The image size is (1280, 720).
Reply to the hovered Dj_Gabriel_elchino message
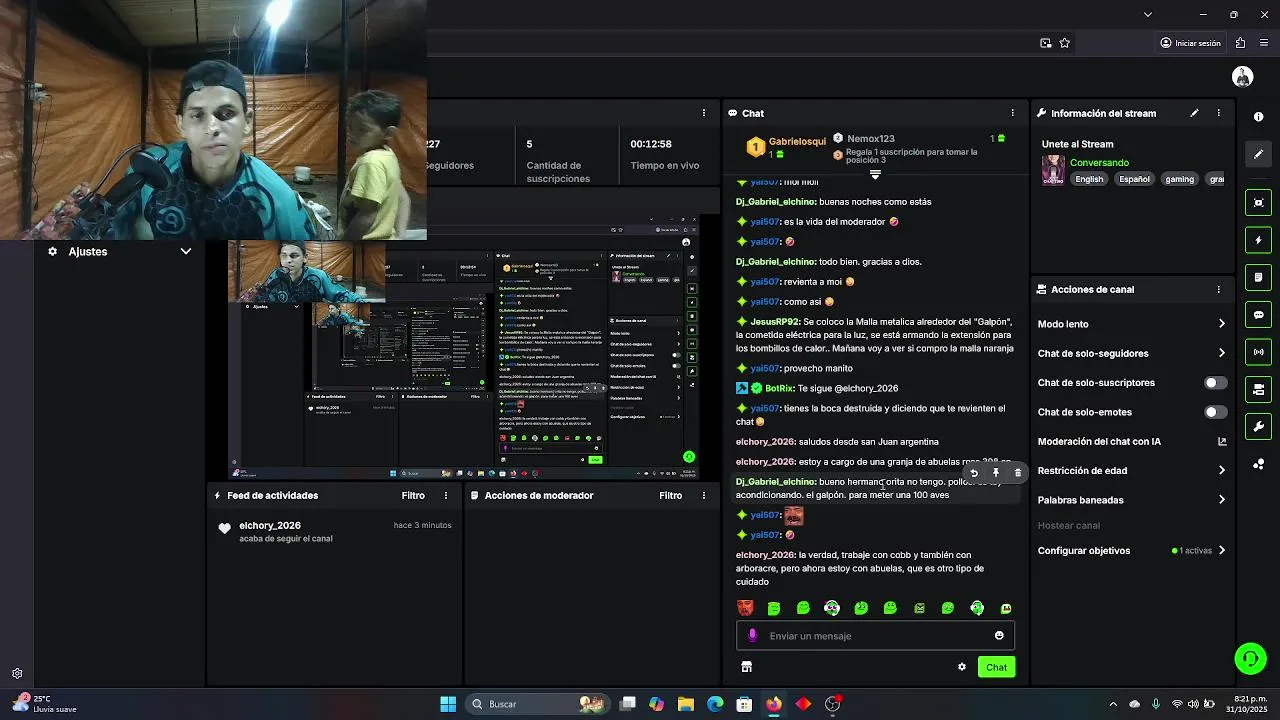(x=974, y=473)
